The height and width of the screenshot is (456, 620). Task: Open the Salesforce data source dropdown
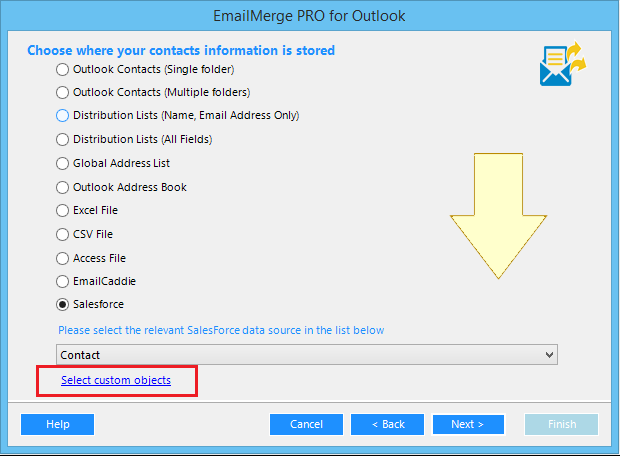(x=306, y=355)
